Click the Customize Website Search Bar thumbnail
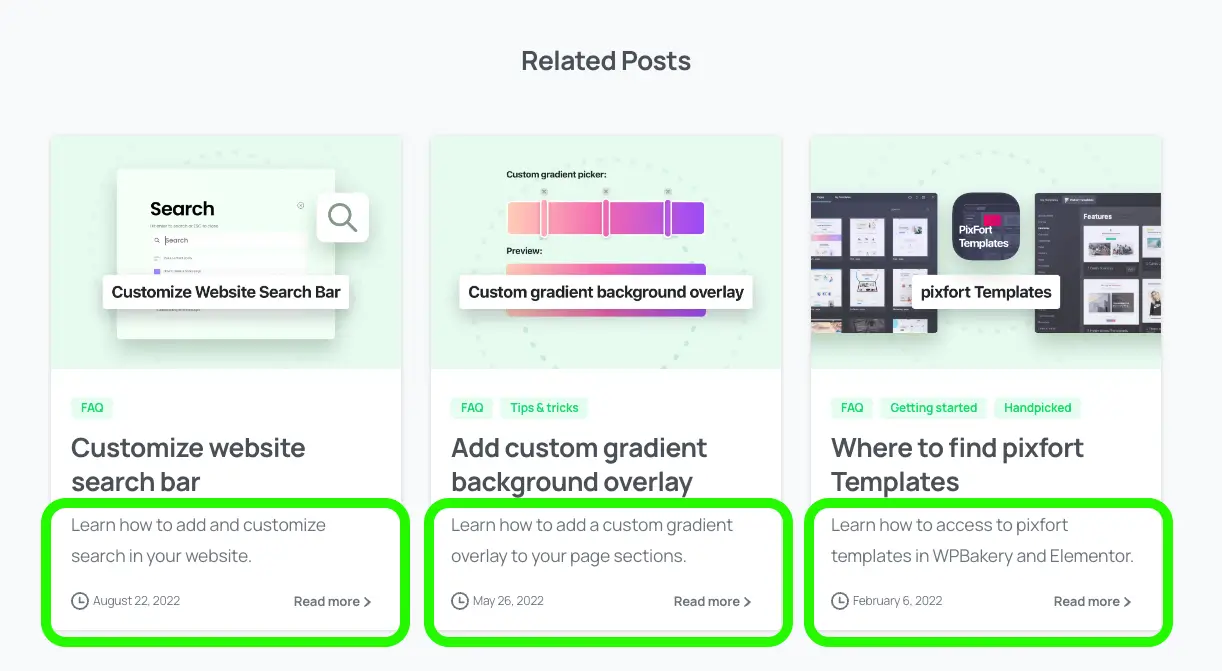 click(226, 252)
